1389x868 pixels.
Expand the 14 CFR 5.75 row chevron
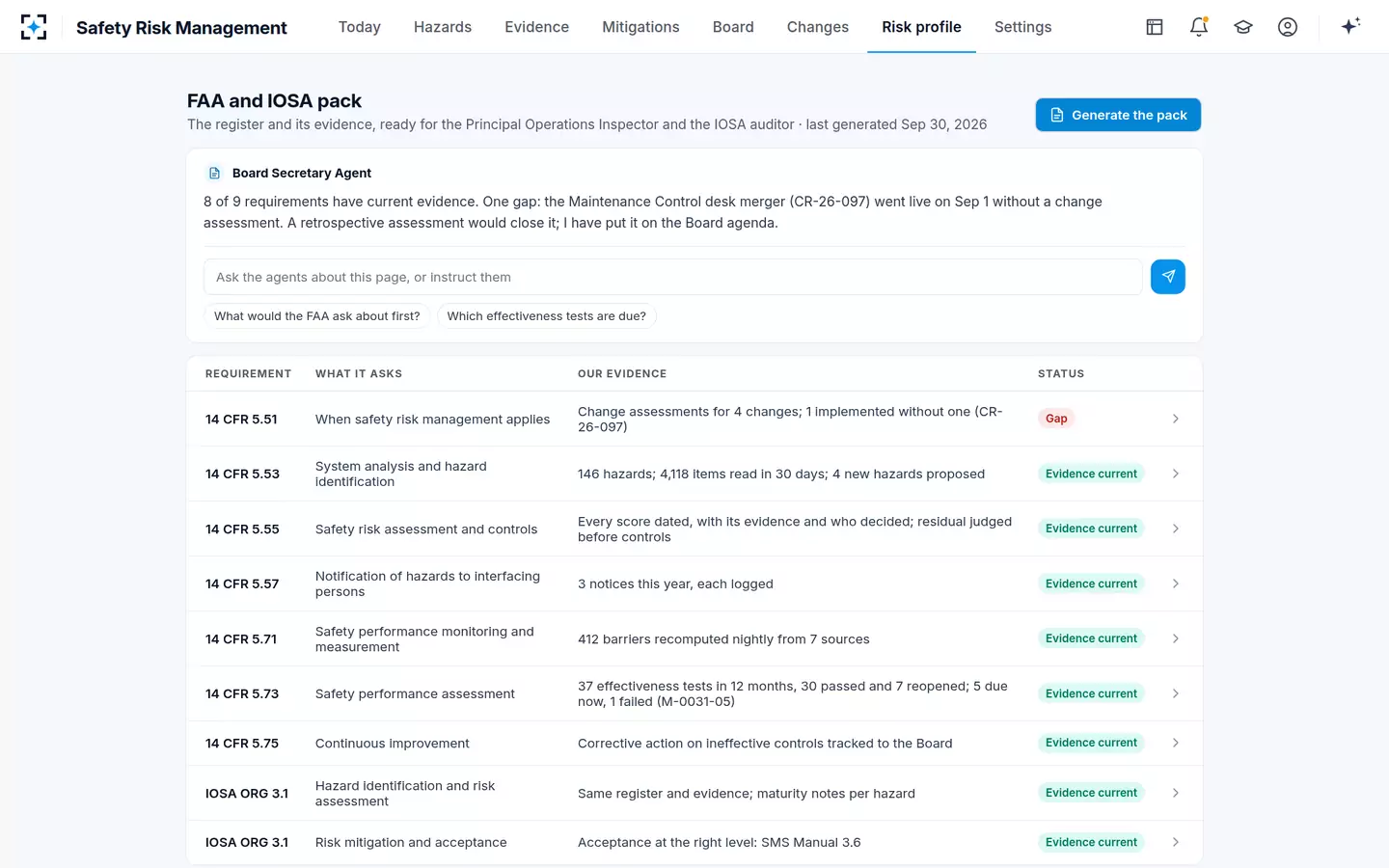(1175, 743)
